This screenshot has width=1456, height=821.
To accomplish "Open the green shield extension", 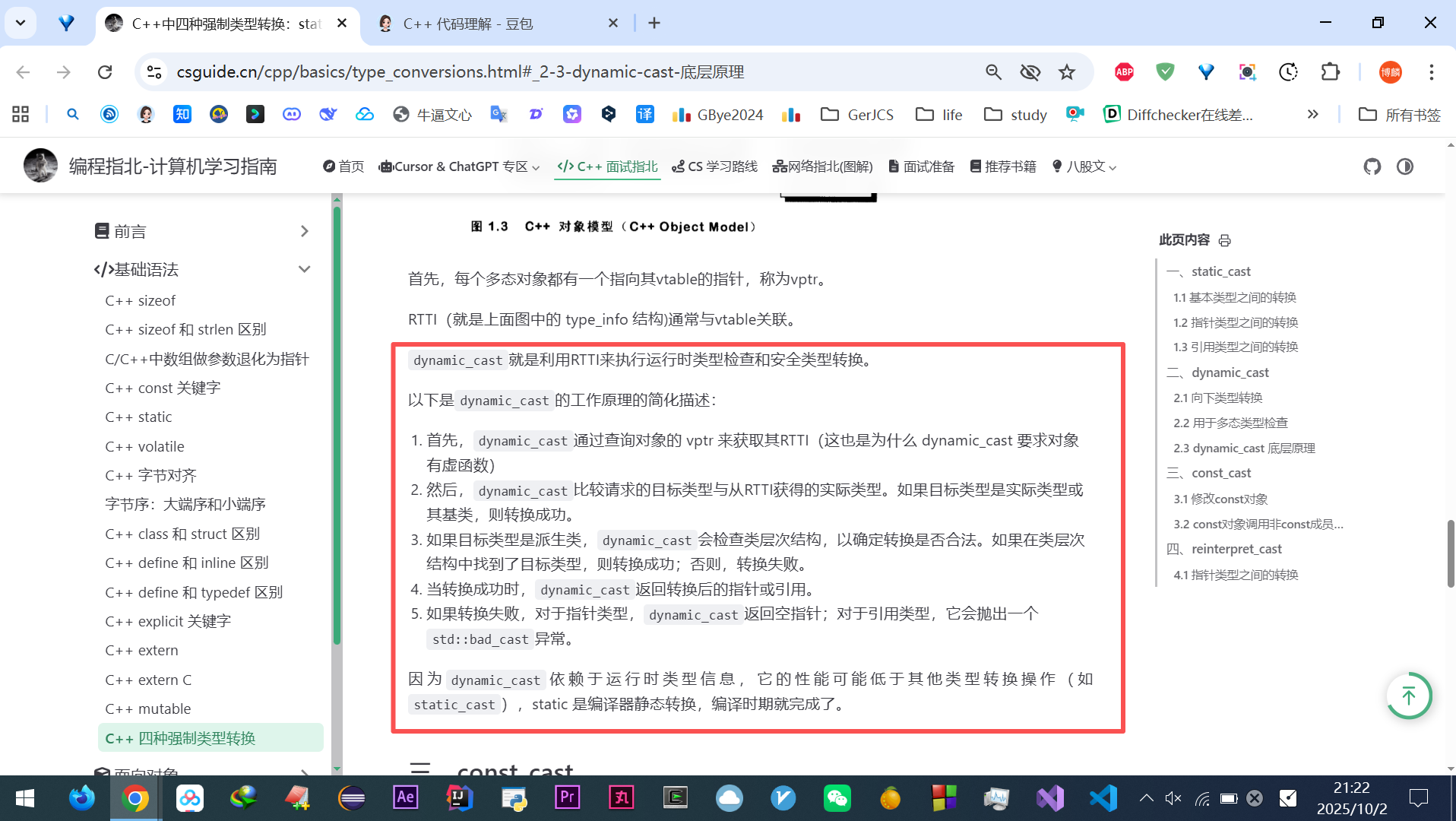I will point(1165,72).
